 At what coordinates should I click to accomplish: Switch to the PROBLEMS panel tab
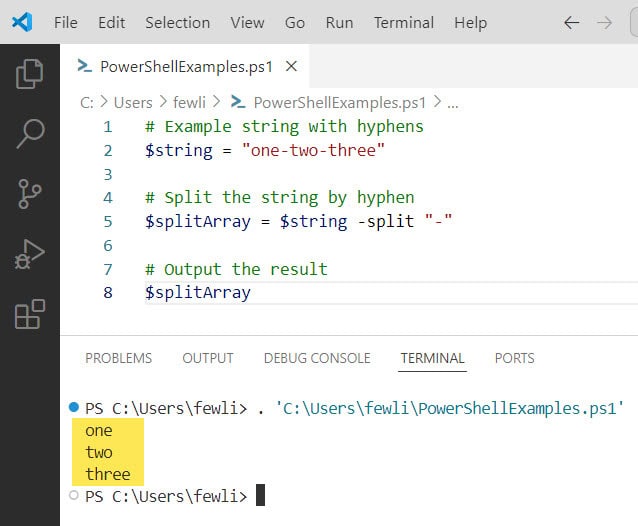(118, 358)
